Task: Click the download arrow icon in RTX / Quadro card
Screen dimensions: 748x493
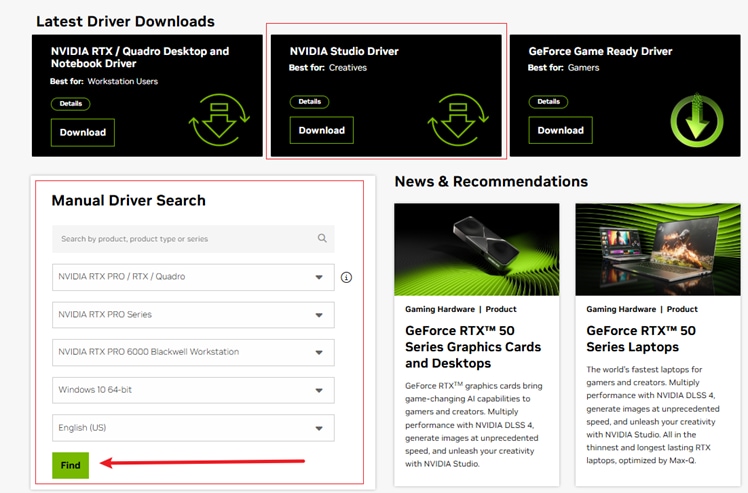Action: point(219,120)
